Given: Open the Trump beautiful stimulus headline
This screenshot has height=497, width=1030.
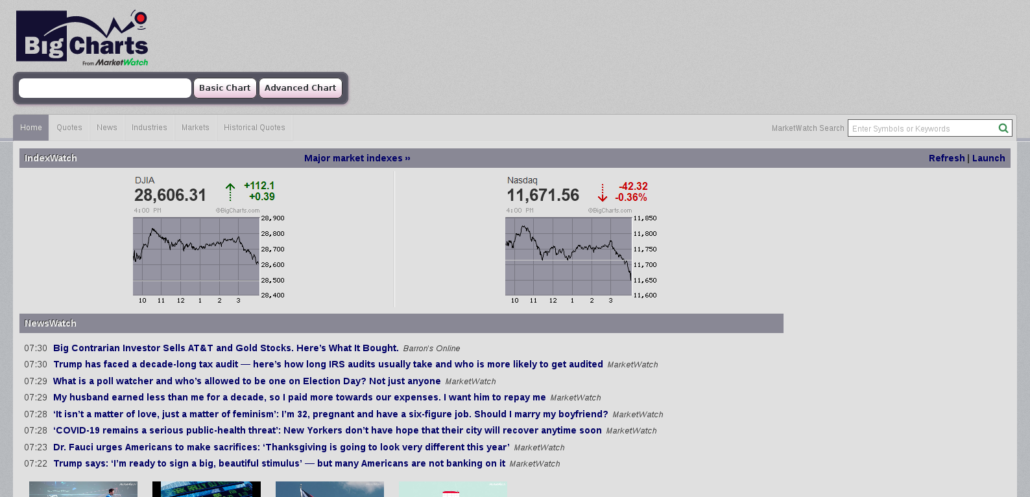Looking at the screenshot, I should 279,464.
